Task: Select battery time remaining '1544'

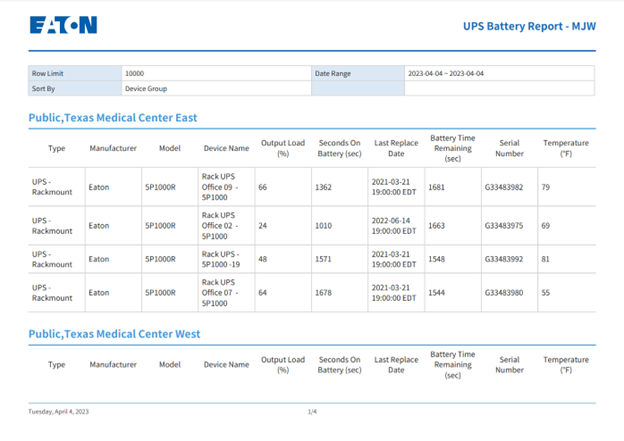Action: pos(437,293)
